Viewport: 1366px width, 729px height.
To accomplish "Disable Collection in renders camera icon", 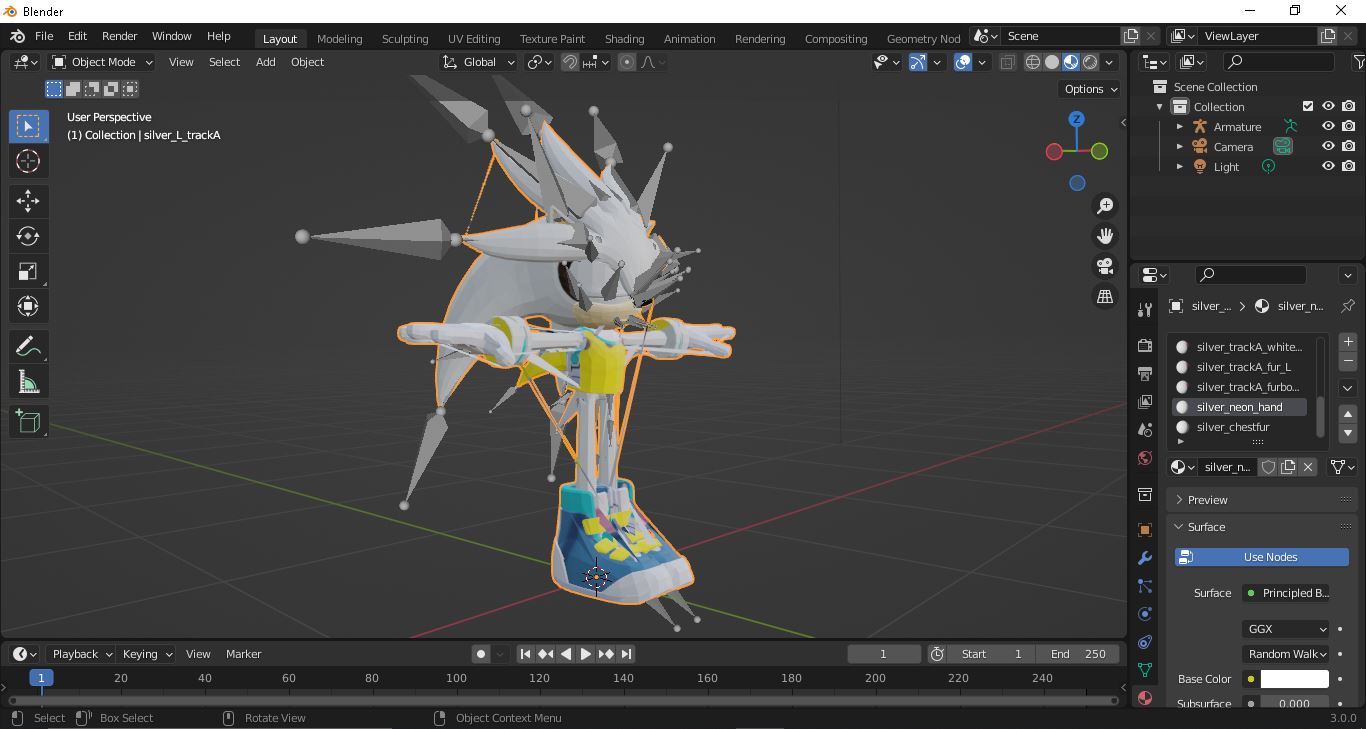I will (x=1349, y=107).
